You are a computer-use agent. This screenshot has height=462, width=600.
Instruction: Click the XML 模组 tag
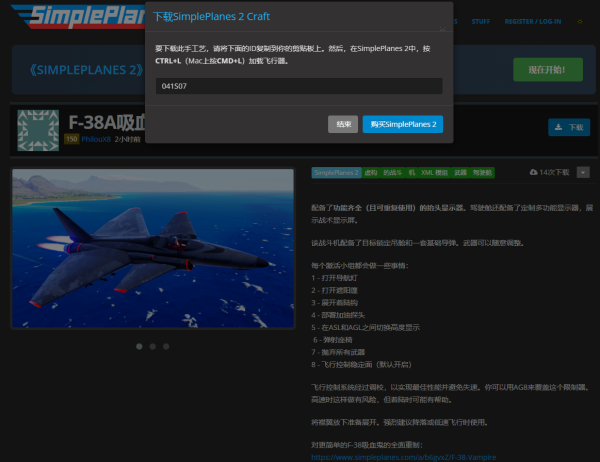click(434, 173)
